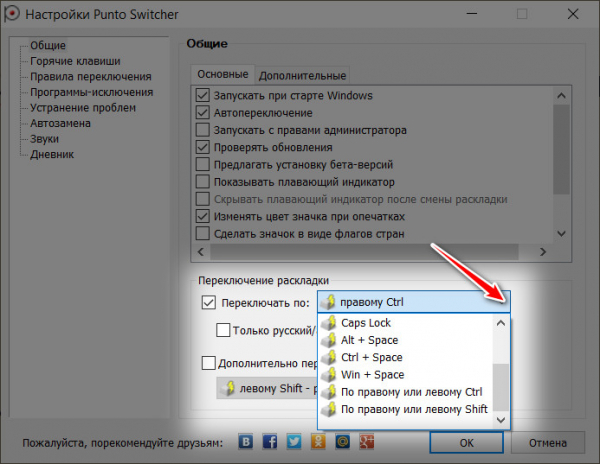Click the 'Отмена' button
Viewport: 600px width, 464px height.
tap(548, 443)
